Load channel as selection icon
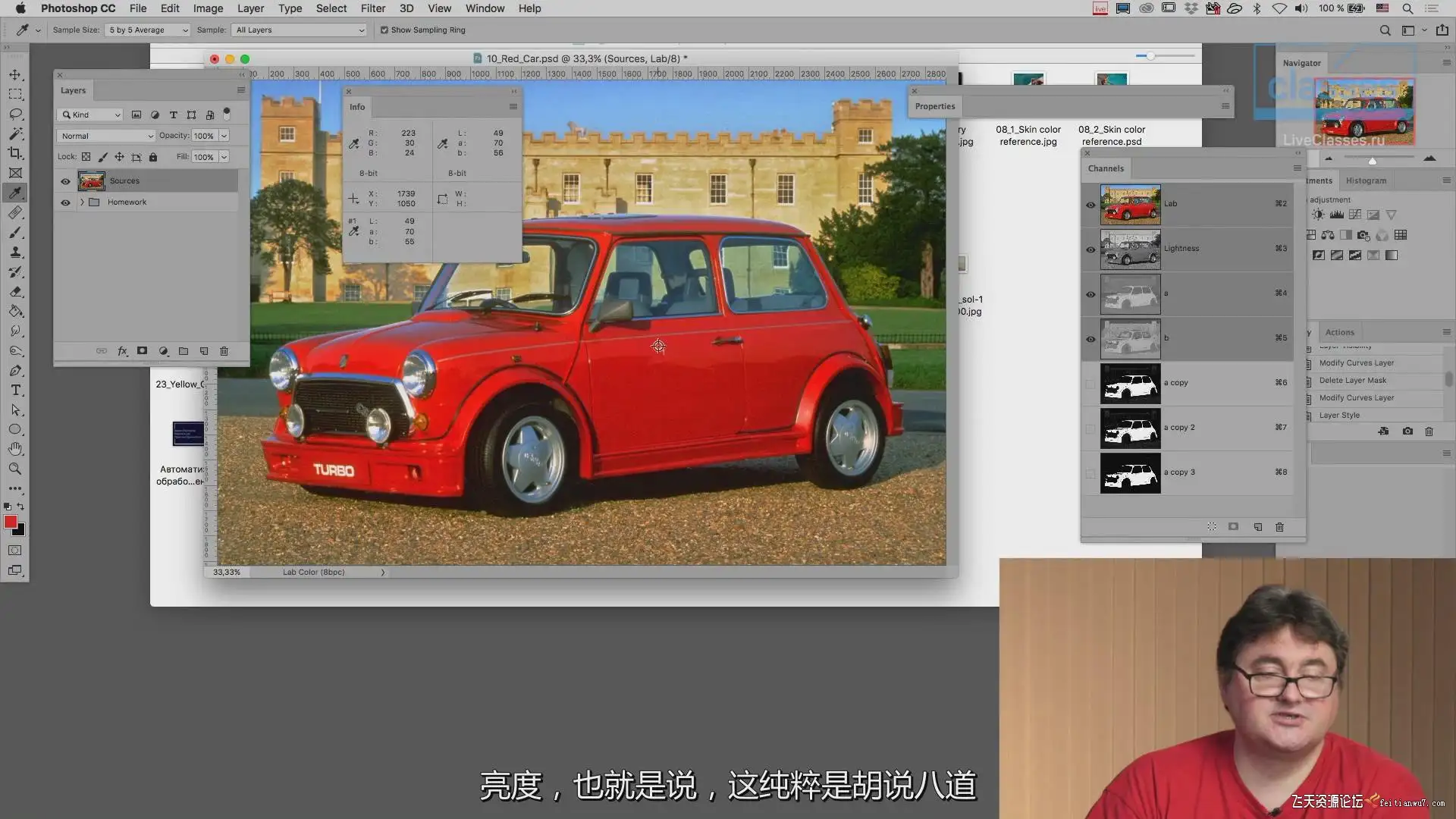This screenshot has height=819, width=1456. 1211,526
